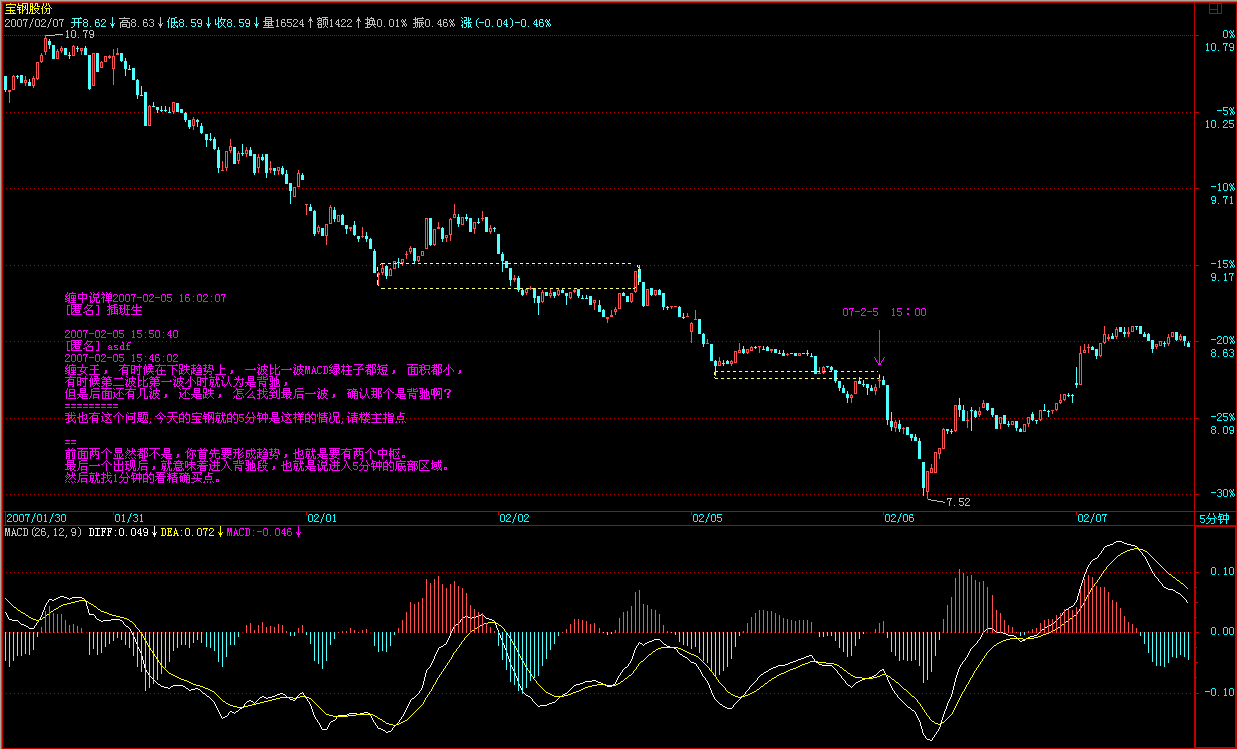Click the 10.79 high price annotation
Screen dimensions: 1237x749
[78, 35]
